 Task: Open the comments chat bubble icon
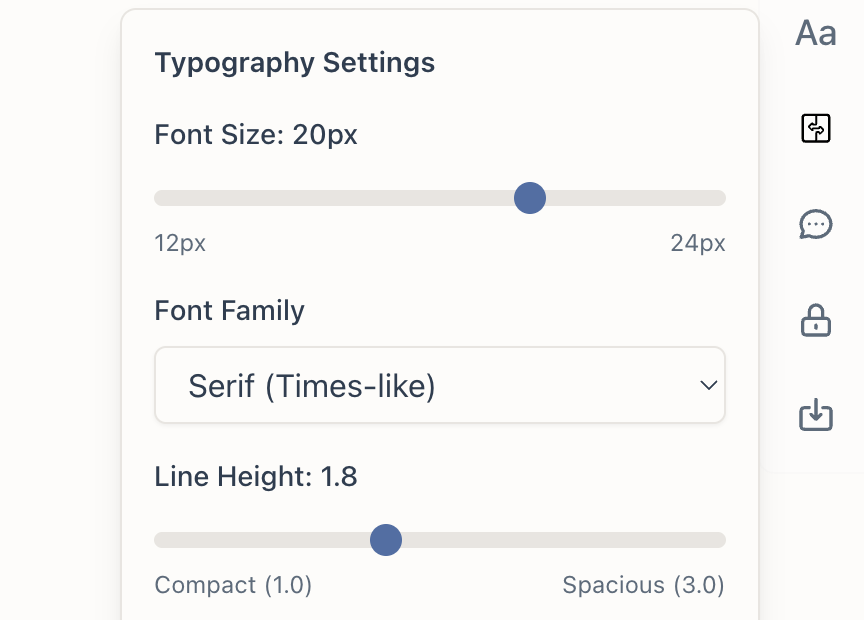pyautogui.click(x=815, y=224)
